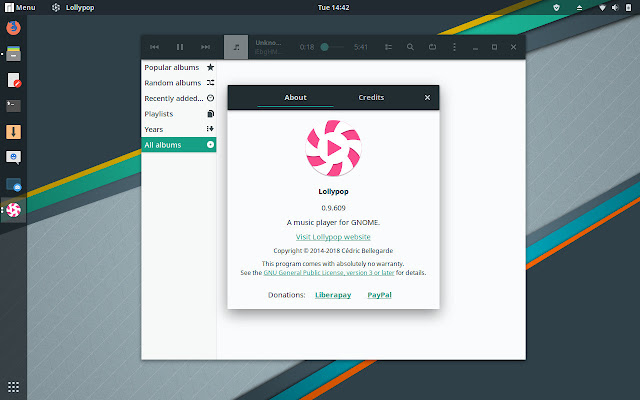This screenshot has height=400, width=640.
Task: Select Popular albums in sidebar
Action: (x=179, y=67)
